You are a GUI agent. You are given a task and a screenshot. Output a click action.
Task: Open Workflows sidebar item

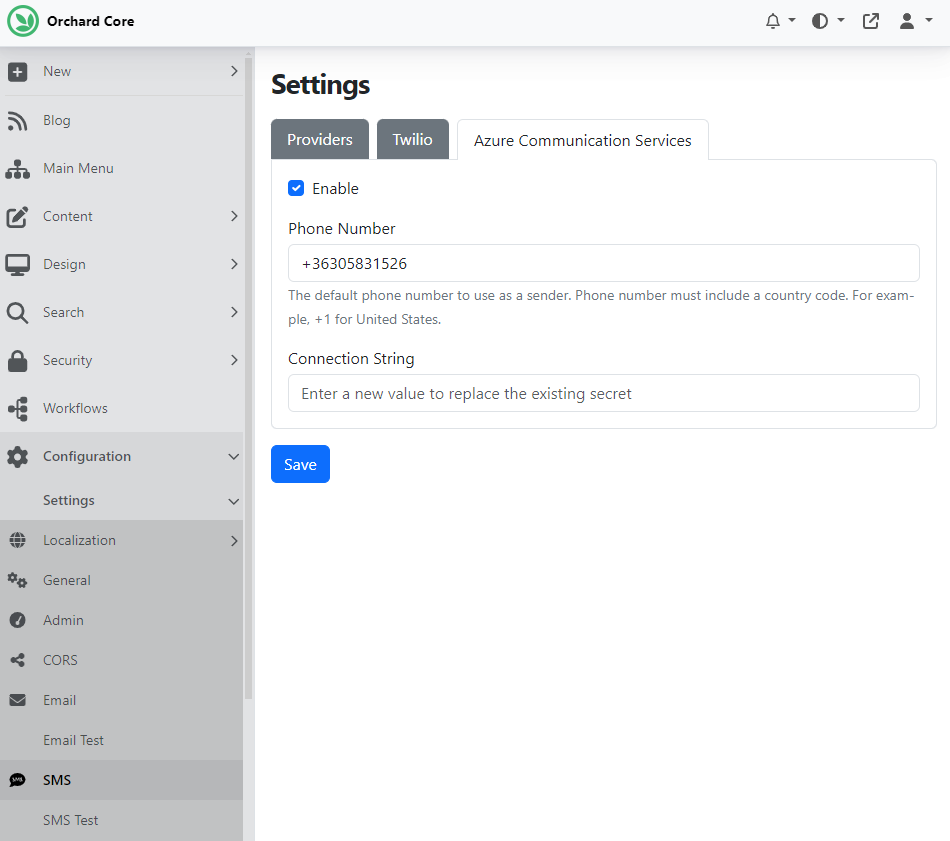pyautogui.click(x=122, y=408)
